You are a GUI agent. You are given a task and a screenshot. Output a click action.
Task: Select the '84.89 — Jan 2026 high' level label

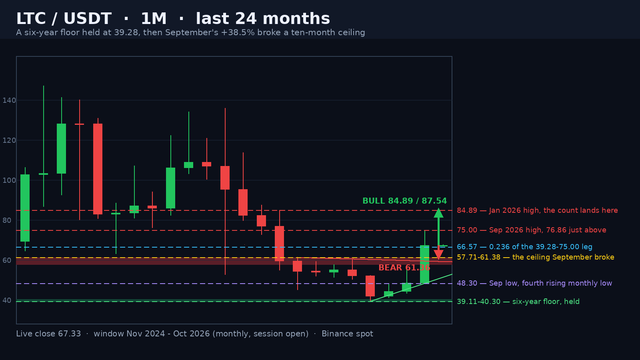(537, 211)
